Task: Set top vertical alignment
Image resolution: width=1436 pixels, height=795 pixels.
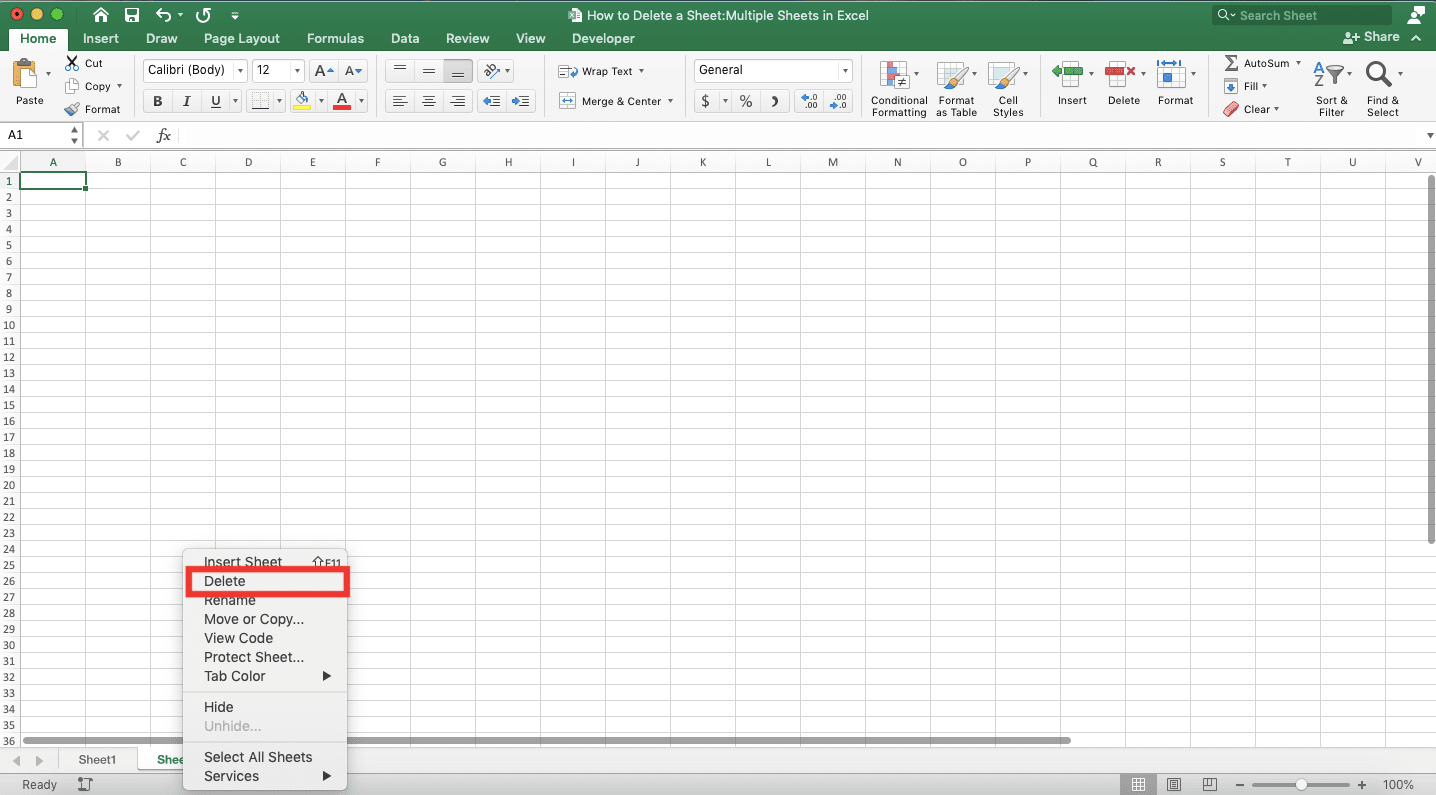Action: [x=400, y=71]
